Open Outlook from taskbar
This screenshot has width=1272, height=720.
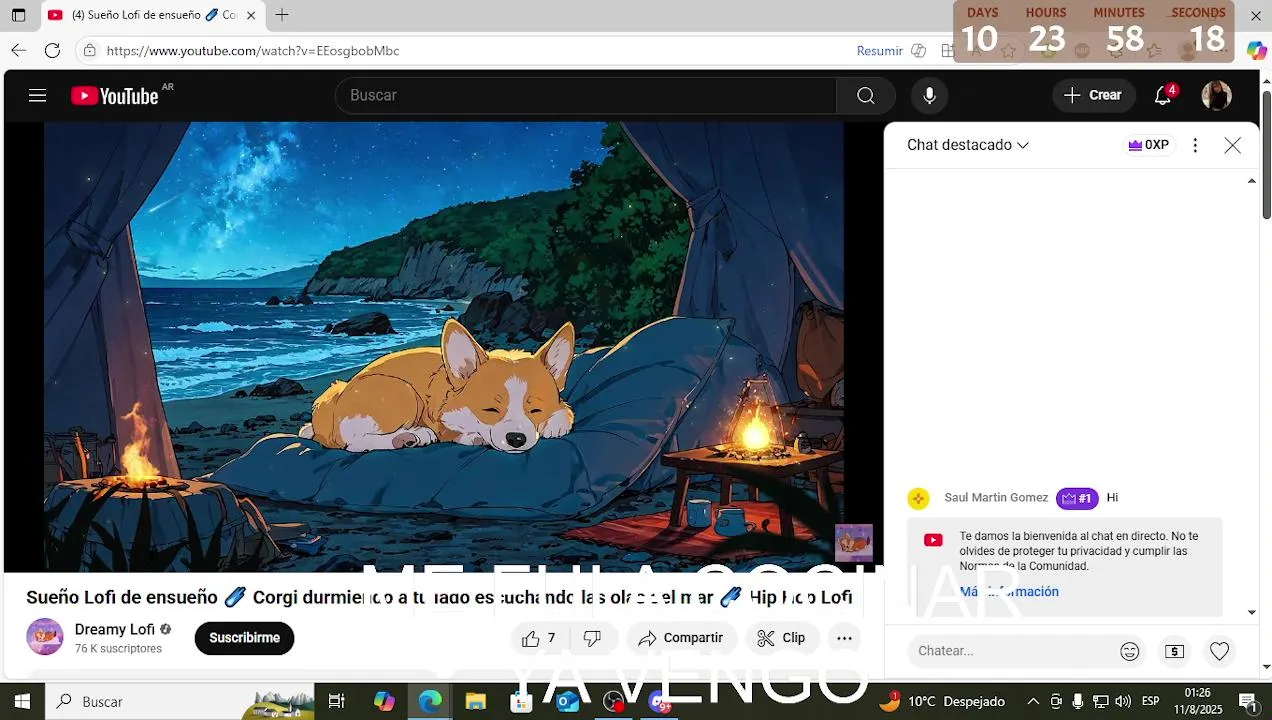[x=567, y=702]
